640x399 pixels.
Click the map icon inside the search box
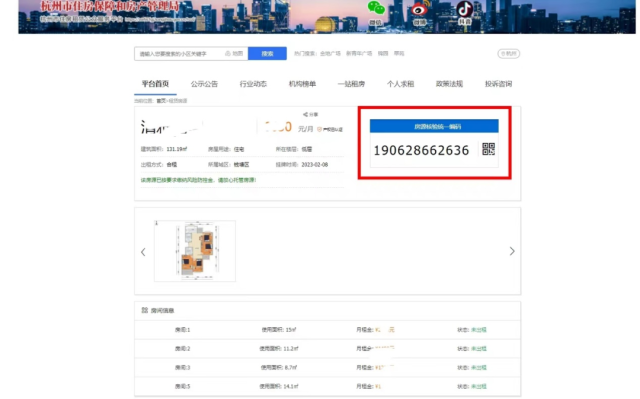(228, 53)
